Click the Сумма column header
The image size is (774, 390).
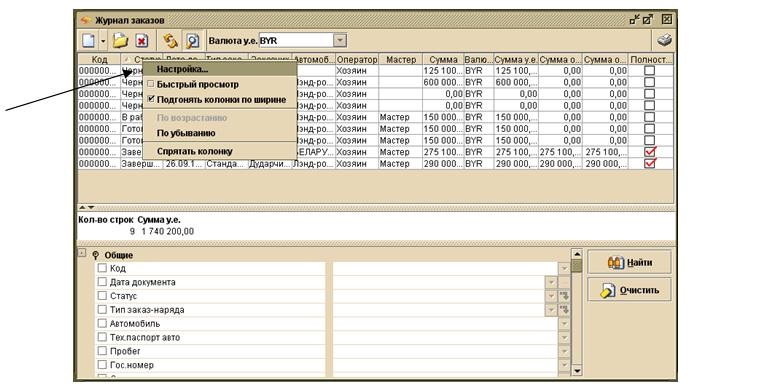point(443,59)
